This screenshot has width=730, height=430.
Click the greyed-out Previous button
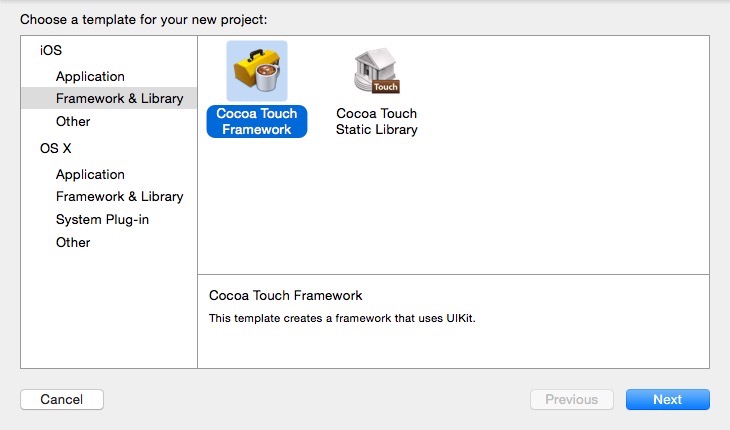(x=571, y=400)
